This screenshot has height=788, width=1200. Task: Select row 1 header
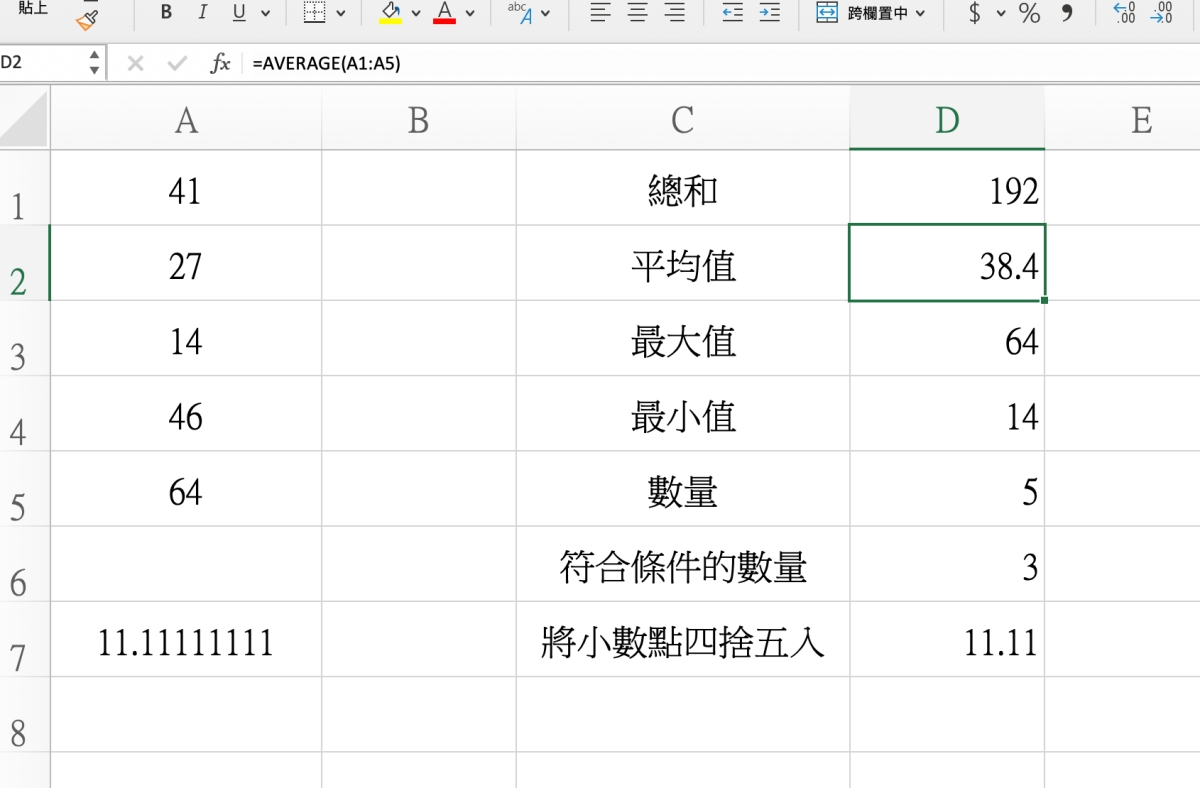tap(25, 187)
